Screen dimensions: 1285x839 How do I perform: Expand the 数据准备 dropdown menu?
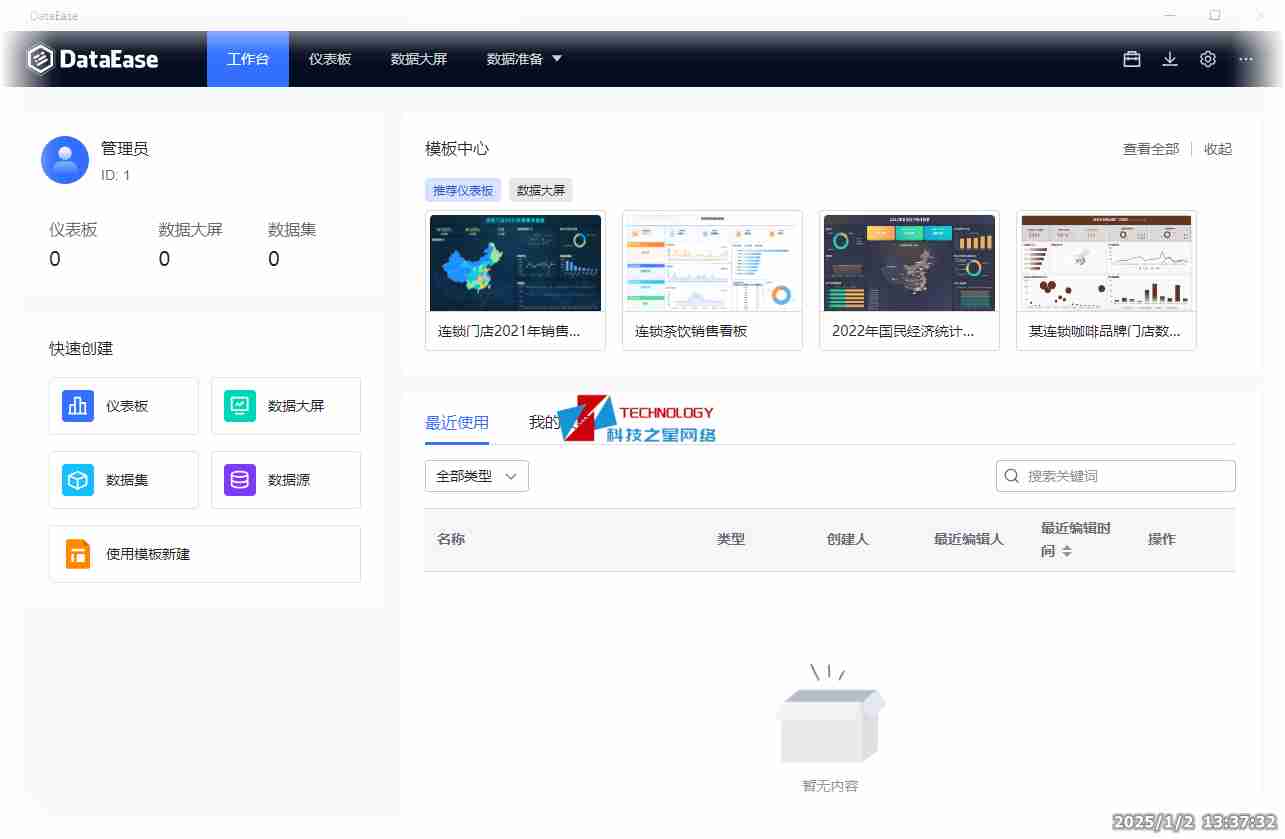[524, 59]
